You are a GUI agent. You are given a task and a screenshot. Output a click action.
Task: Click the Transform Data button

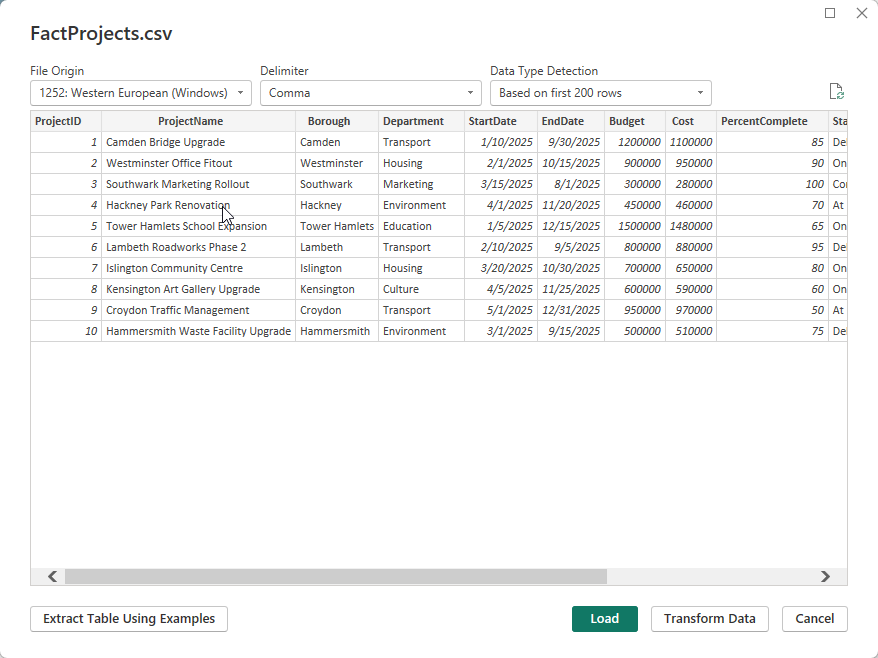click(x=709, y=619)
